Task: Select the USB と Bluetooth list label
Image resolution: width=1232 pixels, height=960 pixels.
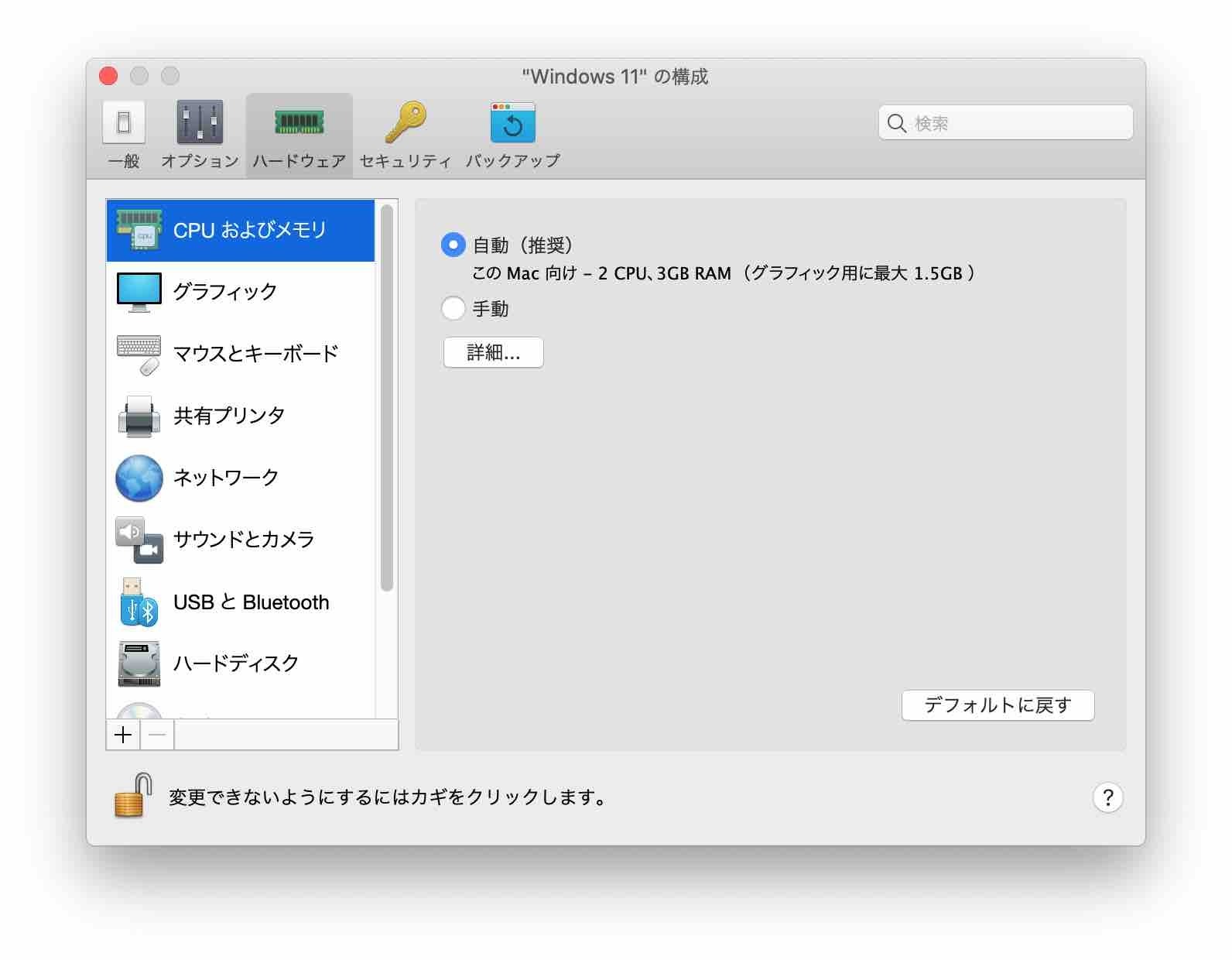Action: [252, 602]
